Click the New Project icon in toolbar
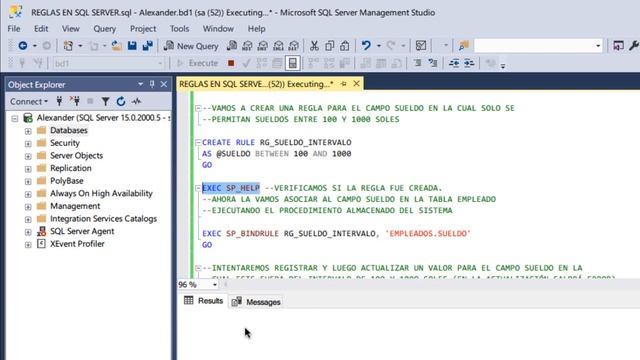Image resolution: width=640 pixels, height=360 pixels. (x=68, y=46)
